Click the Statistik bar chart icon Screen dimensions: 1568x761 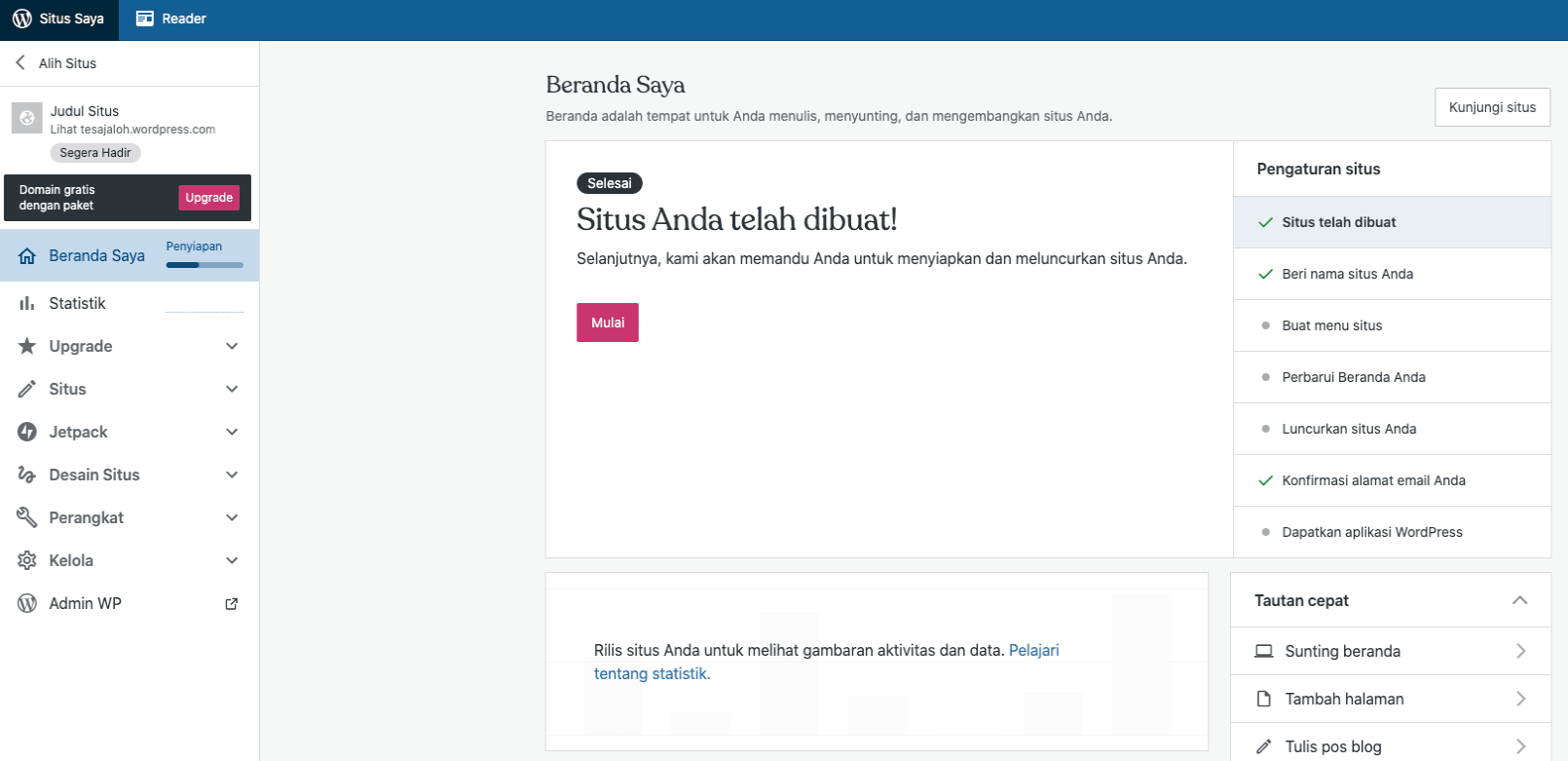tap(27, 304)
